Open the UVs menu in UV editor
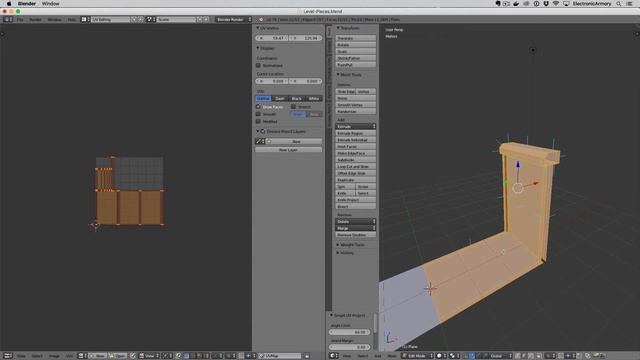The image size is (640, 360). 69,356
